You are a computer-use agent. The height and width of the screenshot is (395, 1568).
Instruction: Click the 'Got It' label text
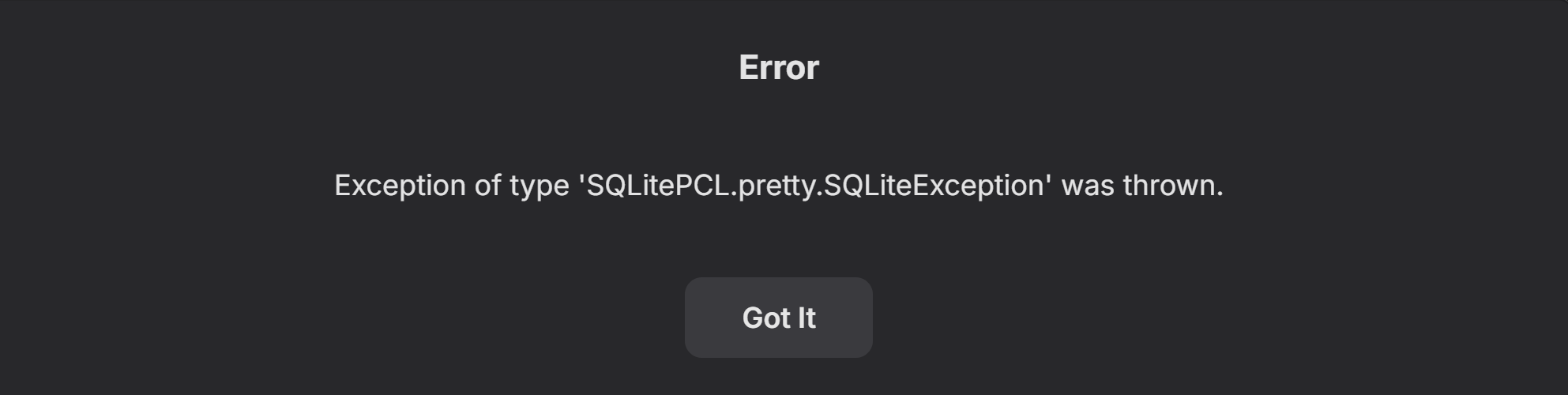pyautogui.click(x=779, y=318)
